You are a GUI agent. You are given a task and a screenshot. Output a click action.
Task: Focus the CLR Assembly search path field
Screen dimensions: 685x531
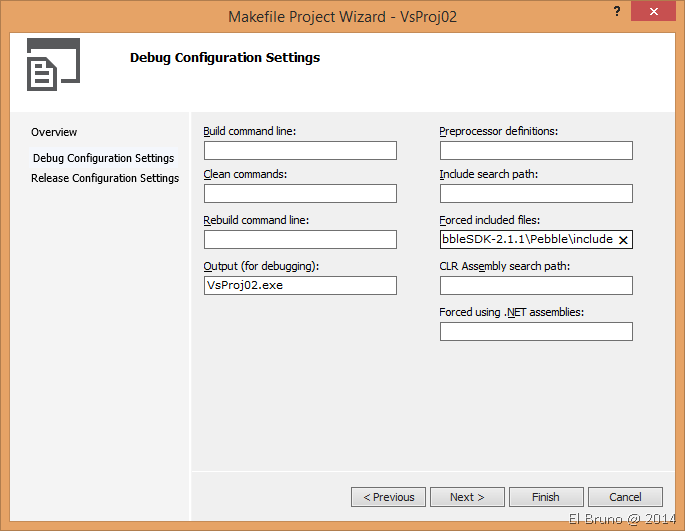click(536, 286)
